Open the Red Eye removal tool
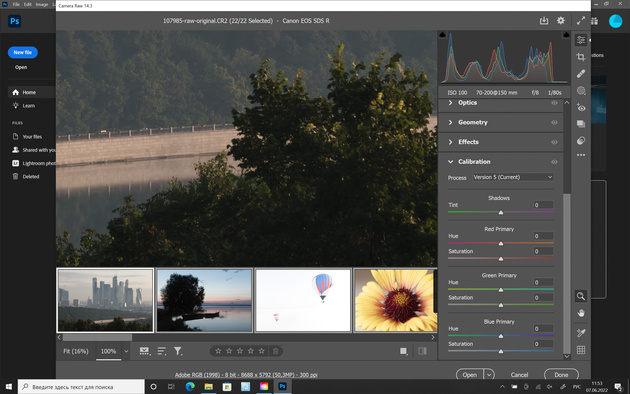This screenshot has height=394, width=630. 581,108
